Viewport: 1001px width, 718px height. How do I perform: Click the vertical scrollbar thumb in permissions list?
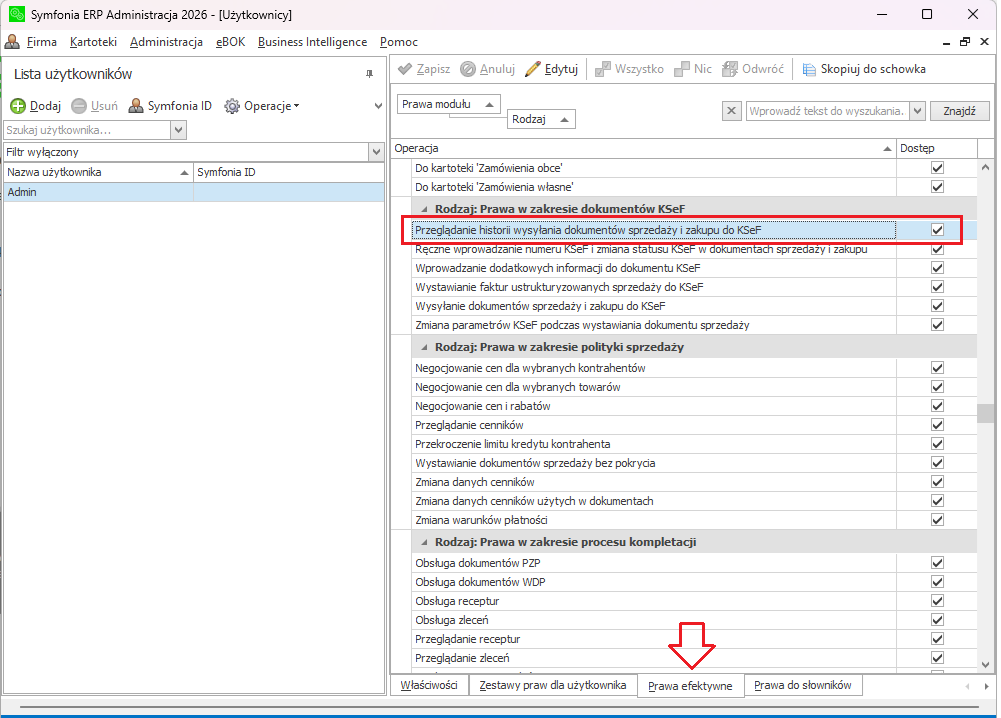(x=985, y=414)
